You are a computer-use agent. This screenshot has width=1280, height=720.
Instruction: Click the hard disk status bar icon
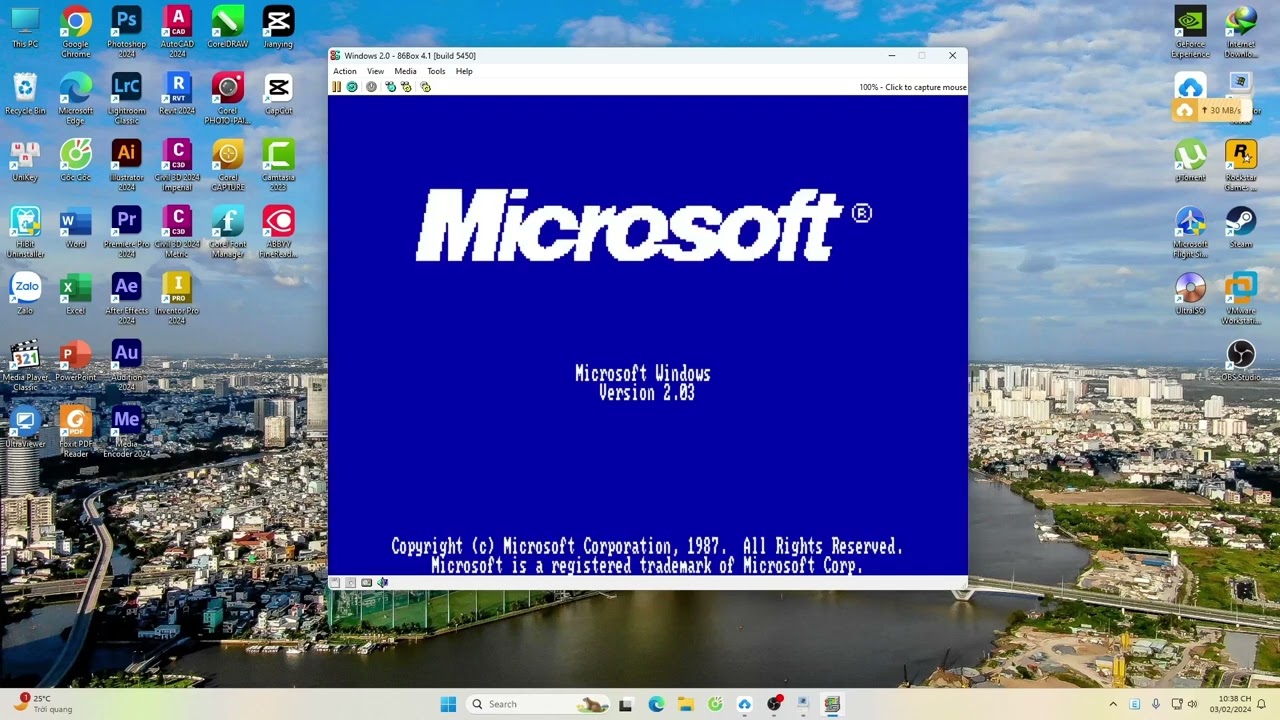click(x=366, y=582)
